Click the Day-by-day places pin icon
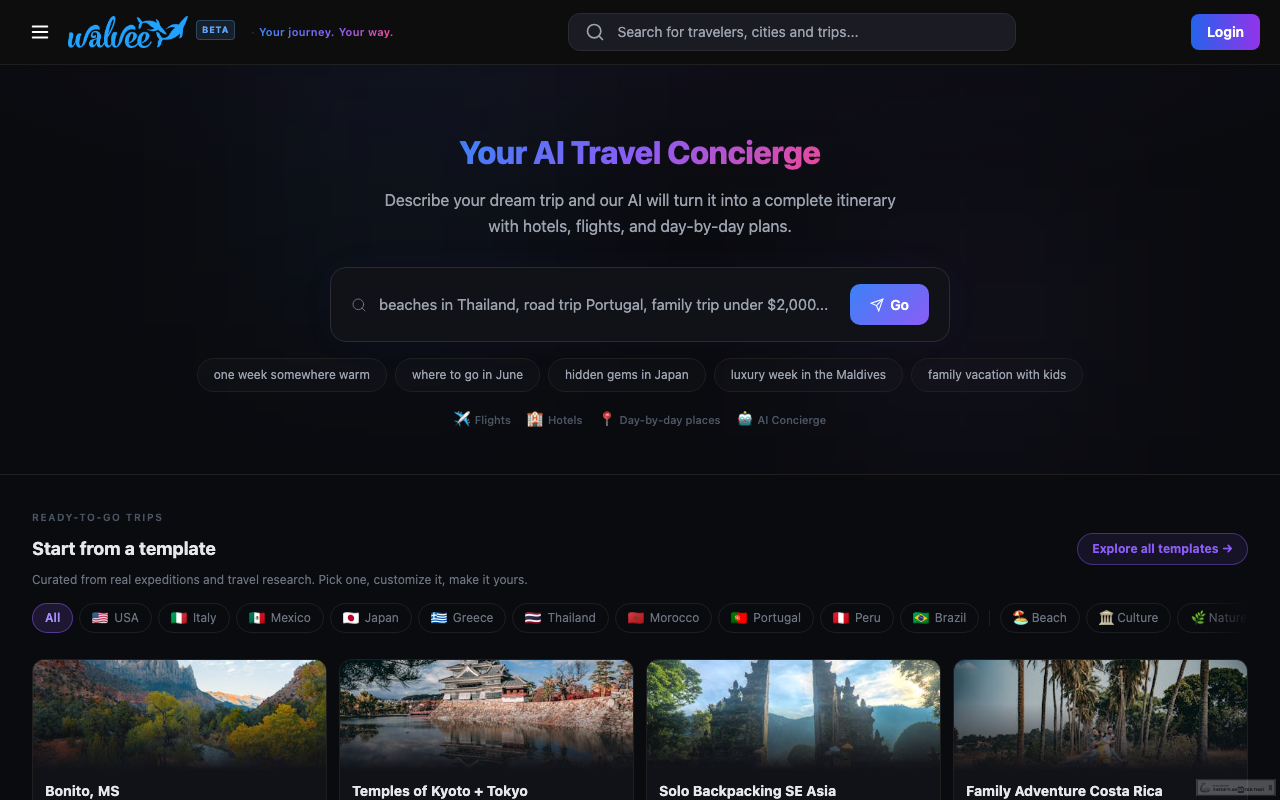 [x=606, y=419]
